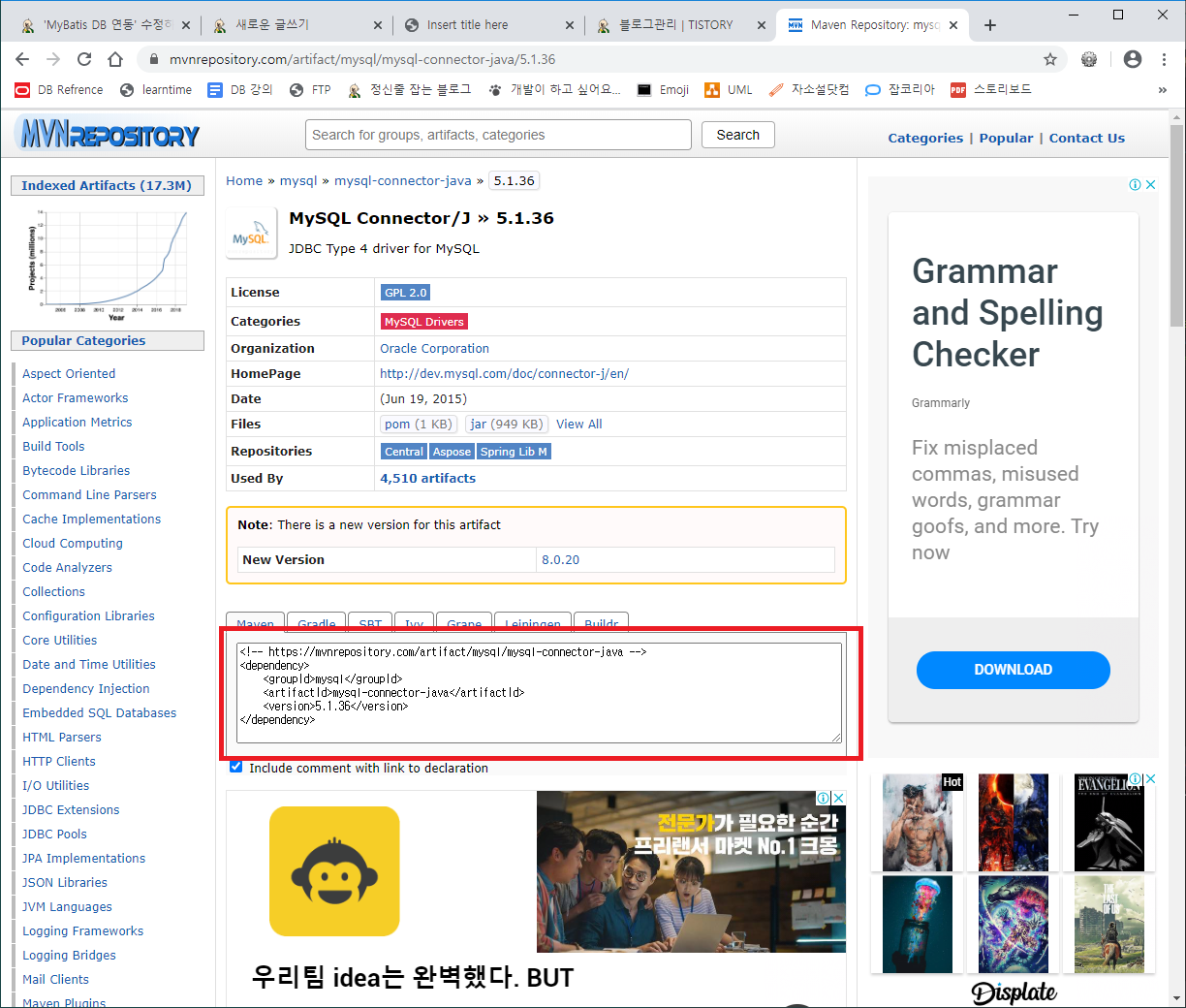
Task: Open the pom (1 KB) file
Action: 418,424
